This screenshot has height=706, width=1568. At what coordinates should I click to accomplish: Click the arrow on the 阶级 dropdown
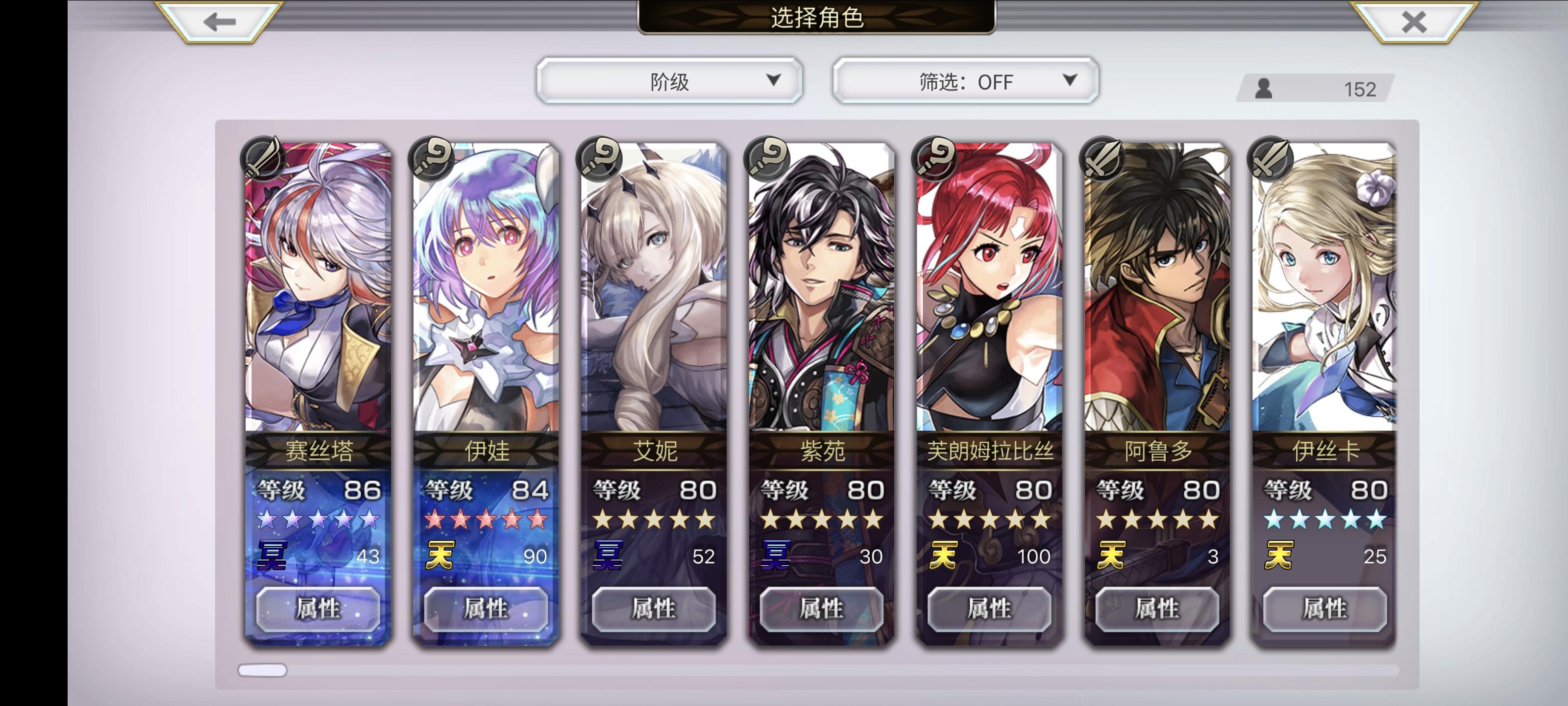click(774, 80)
